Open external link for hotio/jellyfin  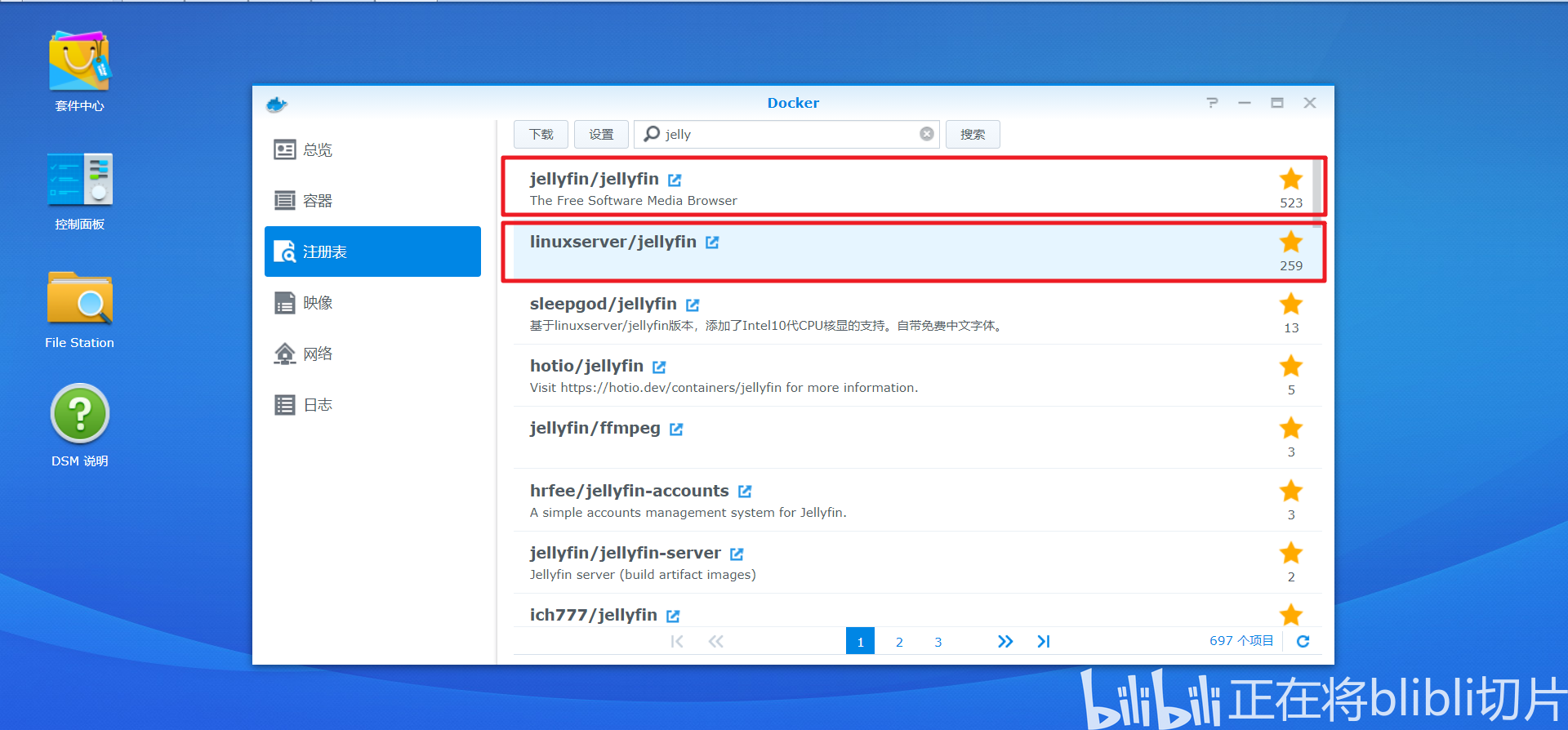click(x=659, y=367)
